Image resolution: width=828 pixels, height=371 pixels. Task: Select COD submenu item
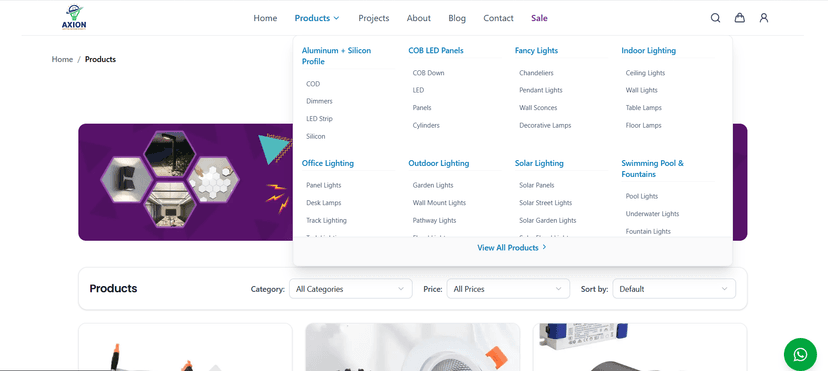[x=313, y=84]
